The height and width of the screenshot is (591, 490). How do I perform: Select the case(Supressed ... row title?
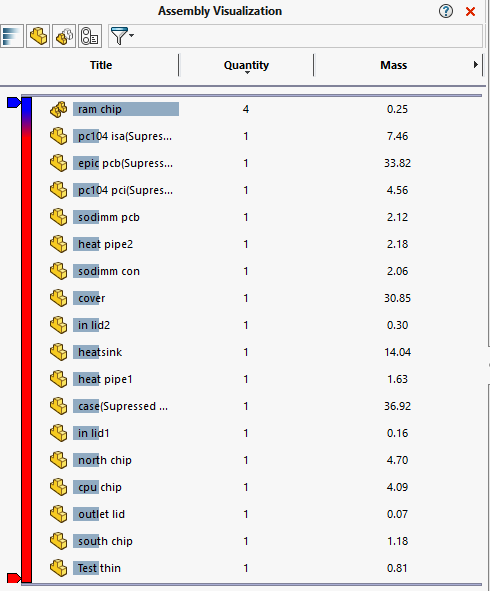123,406
